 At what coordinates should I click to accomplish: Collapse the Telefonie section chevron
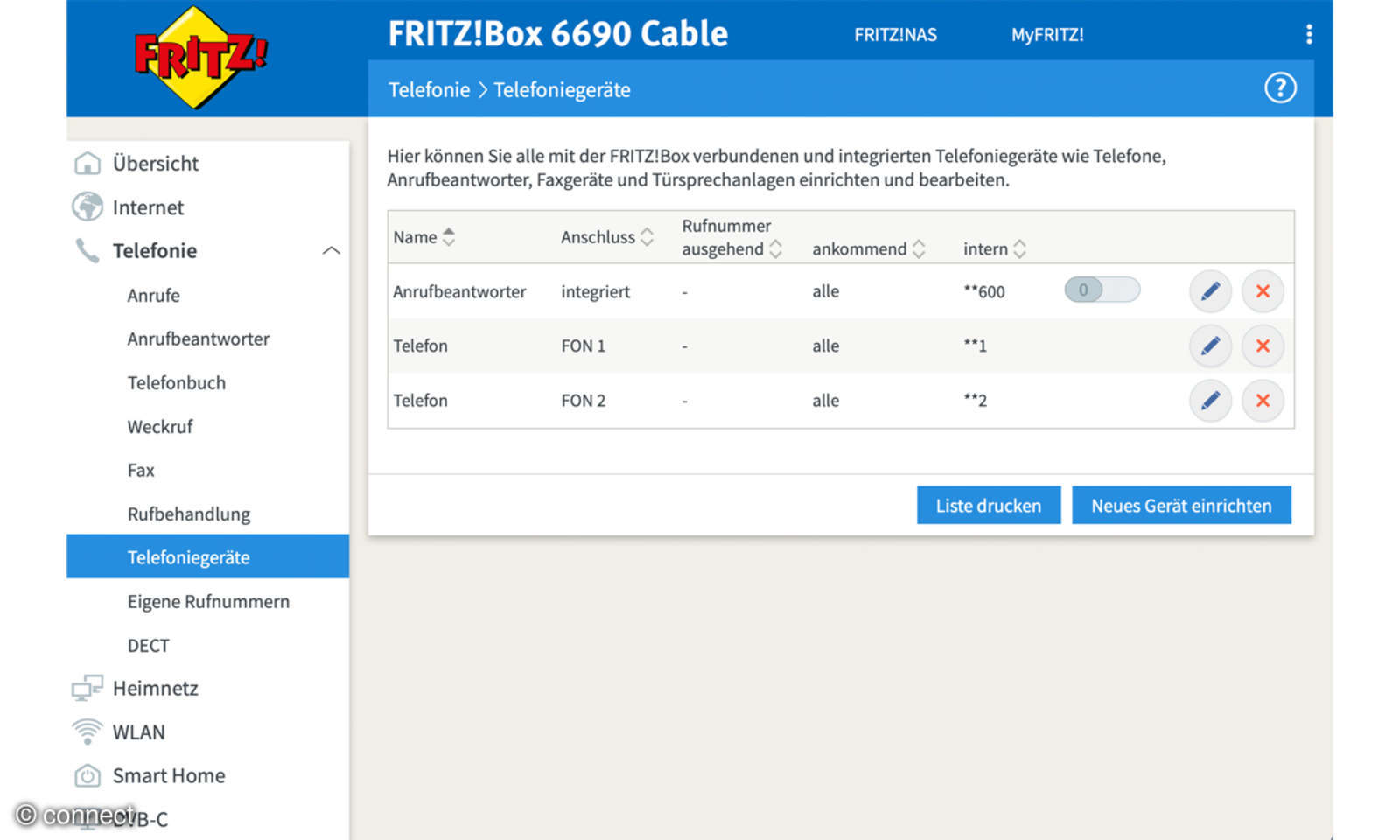(331, 250)
